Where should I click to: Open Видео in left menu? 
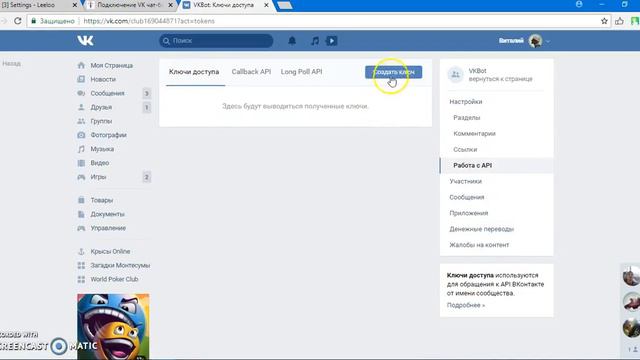(x=100, y=163)
